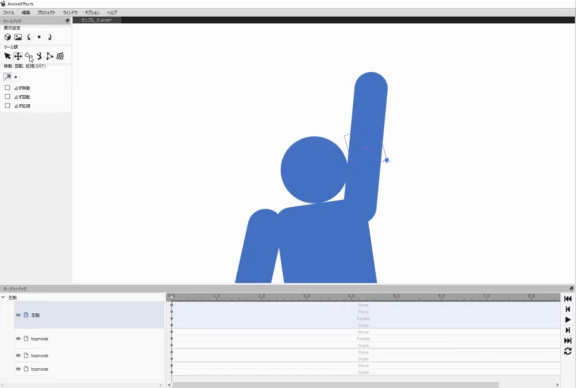The image size is (576, 388).
Task: Rotate the canvas view clockwise
Action: (50, 37)
